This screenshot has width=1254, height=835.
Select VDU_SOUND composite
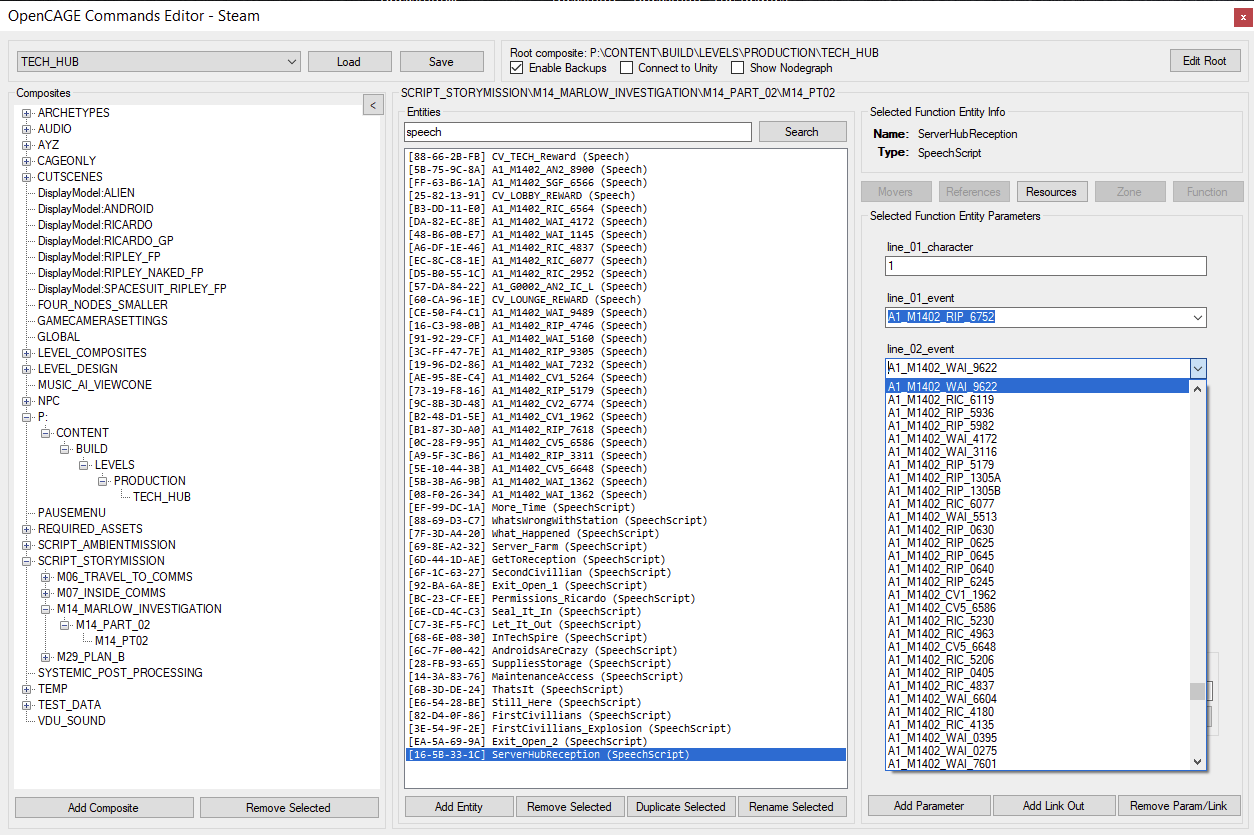pos(72,721)
